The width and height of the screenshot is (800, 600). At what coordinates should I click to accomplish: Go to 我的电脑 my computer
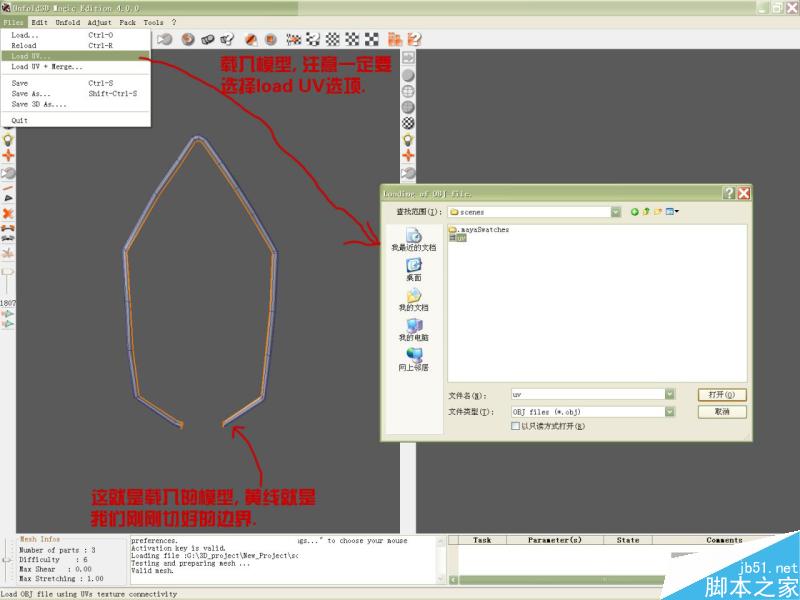click(414, 330)
